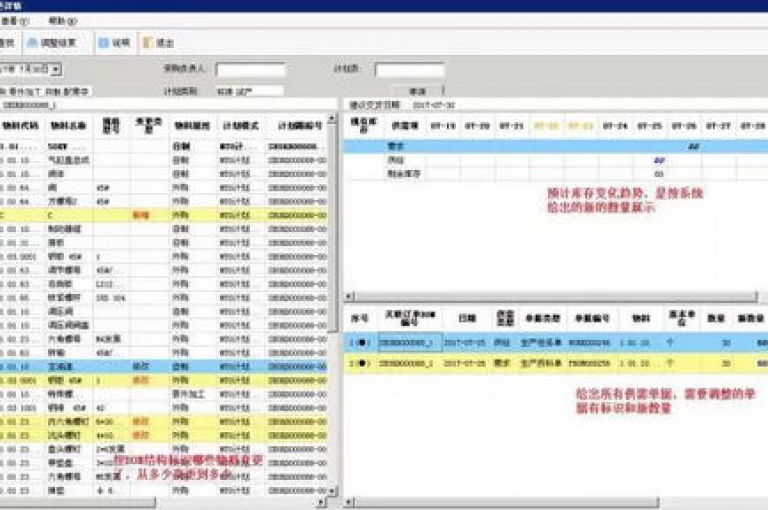Image resolution: width=768 pixels, height=510 pixels.
Task: Click left arrow of documents table scrollbar
Action: pos(349,502)
